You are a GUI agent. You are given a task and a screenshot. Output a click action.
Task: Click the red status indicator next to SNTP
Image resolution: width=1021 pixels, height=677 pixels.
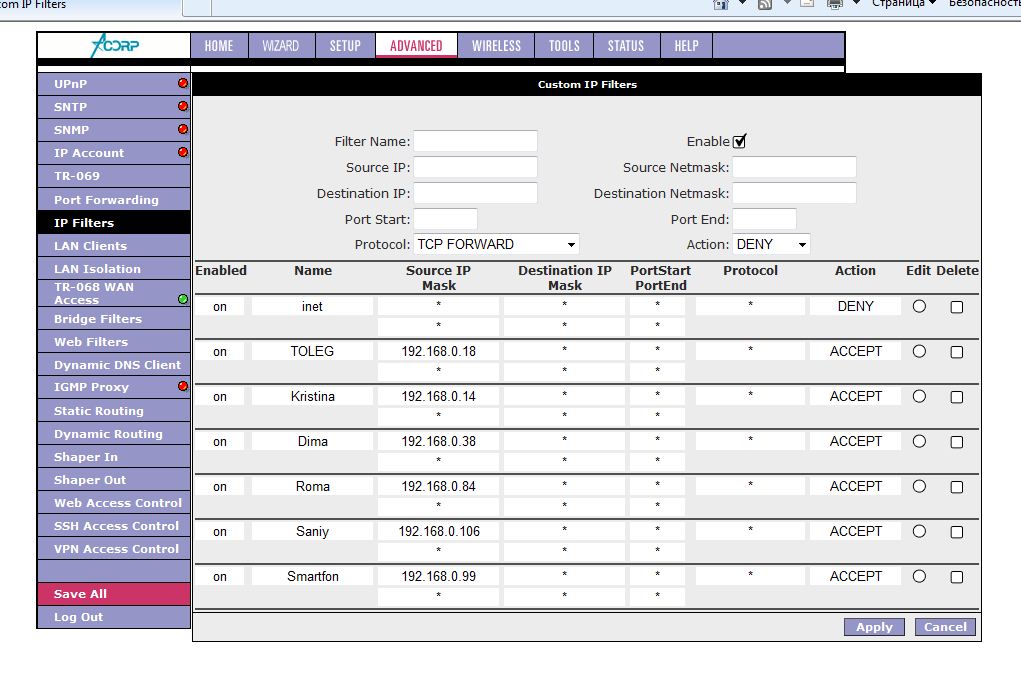pos(183,106)
